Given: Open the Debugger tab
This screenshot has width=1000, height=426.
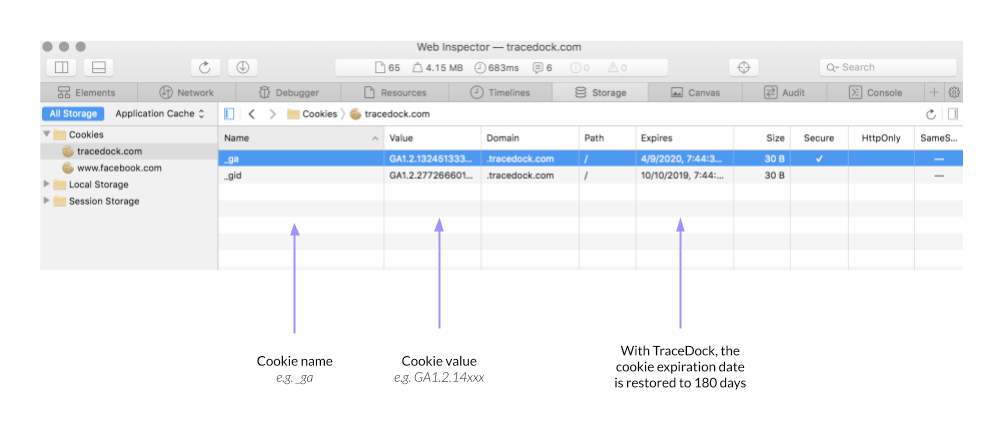Looking at the screenshot, I should (288, 92).
